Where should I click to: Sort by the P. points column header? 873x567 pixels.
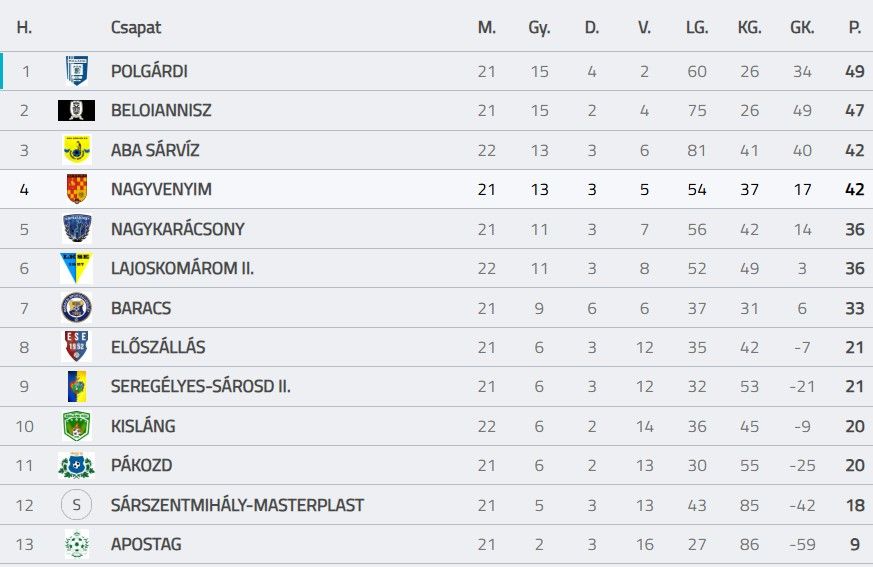pyautogui.click(x=855, y=27)
